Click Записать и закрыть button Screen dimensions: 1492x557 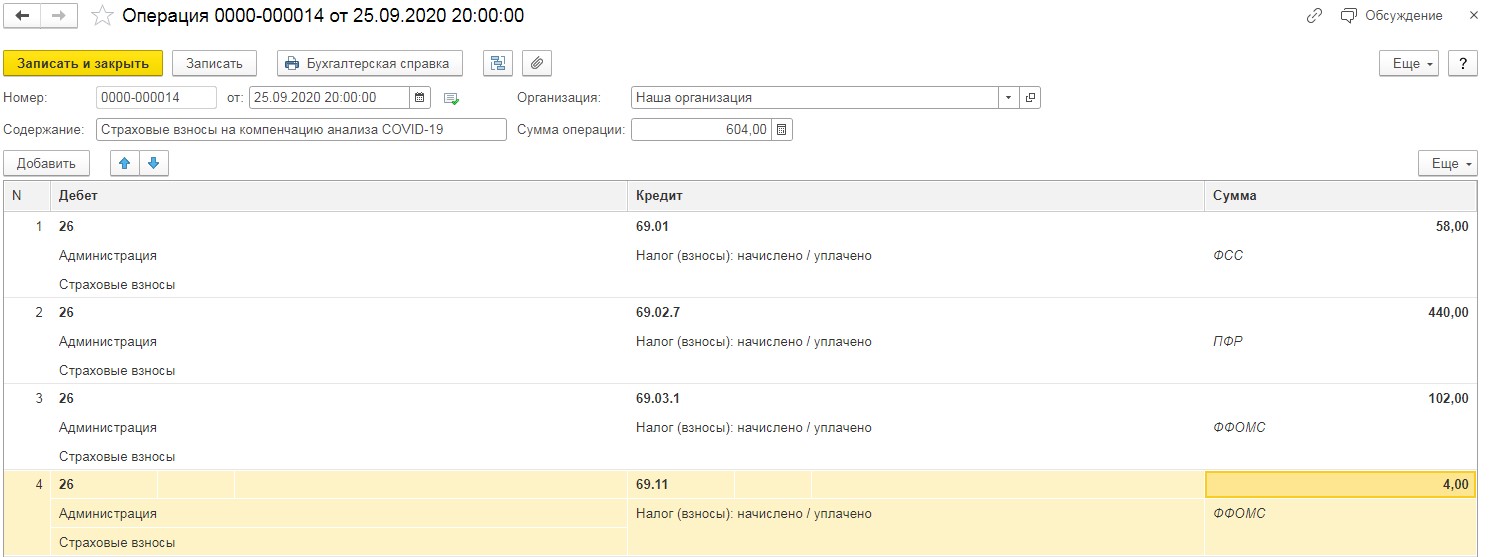pos(83,63)
